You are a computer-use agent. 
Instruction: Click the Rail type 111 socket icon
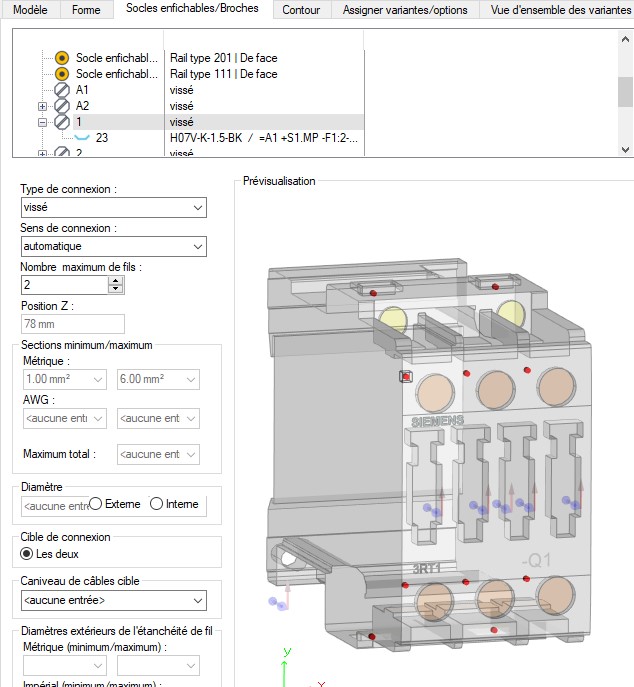(x=61, y=74)
